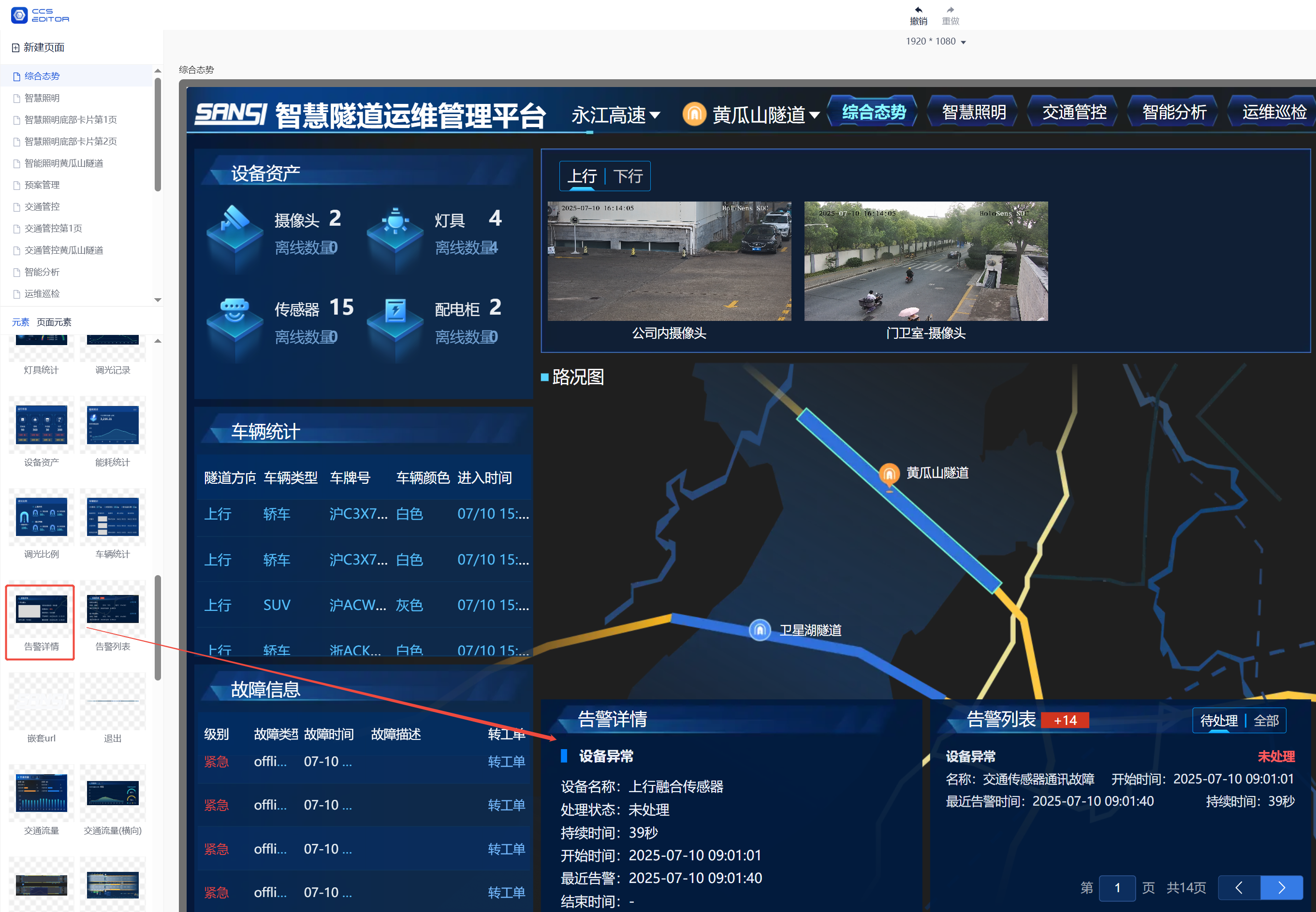Click the next page arrow in 告警列表
1316x912 pixels.
pos(1282,887)
